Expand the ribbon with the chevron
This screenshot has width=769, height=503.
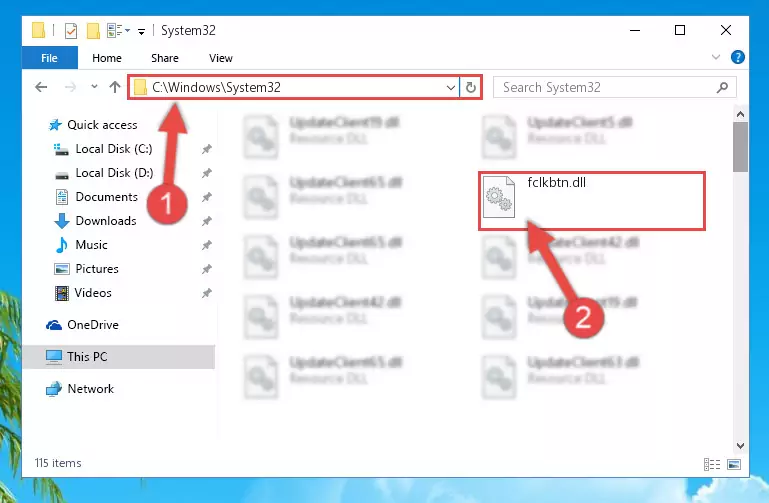coord(716,57)
